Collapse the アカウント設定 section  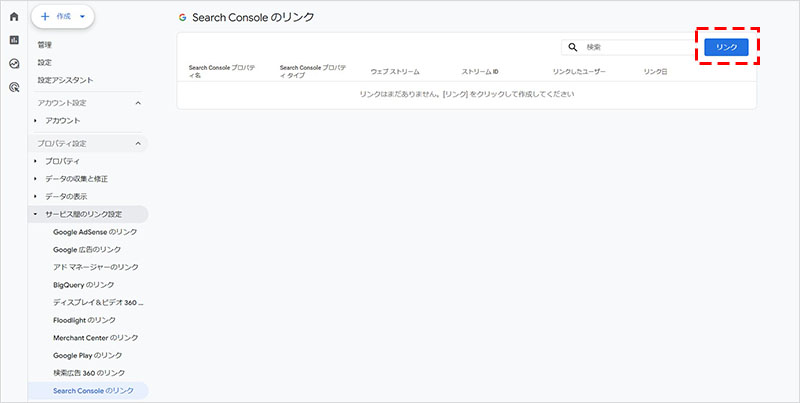pos(137,103)
